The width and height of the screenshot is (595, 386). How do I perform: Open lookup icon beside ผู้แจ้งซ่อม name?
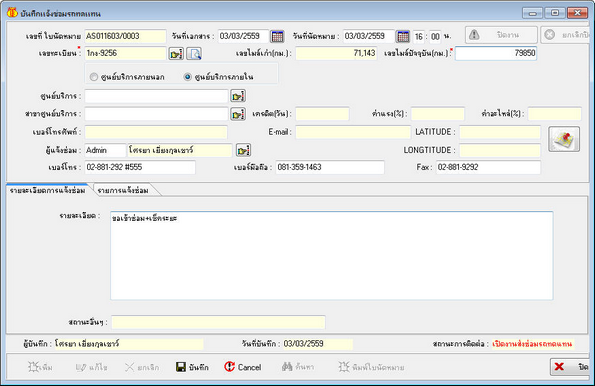[x=243, y=150]
